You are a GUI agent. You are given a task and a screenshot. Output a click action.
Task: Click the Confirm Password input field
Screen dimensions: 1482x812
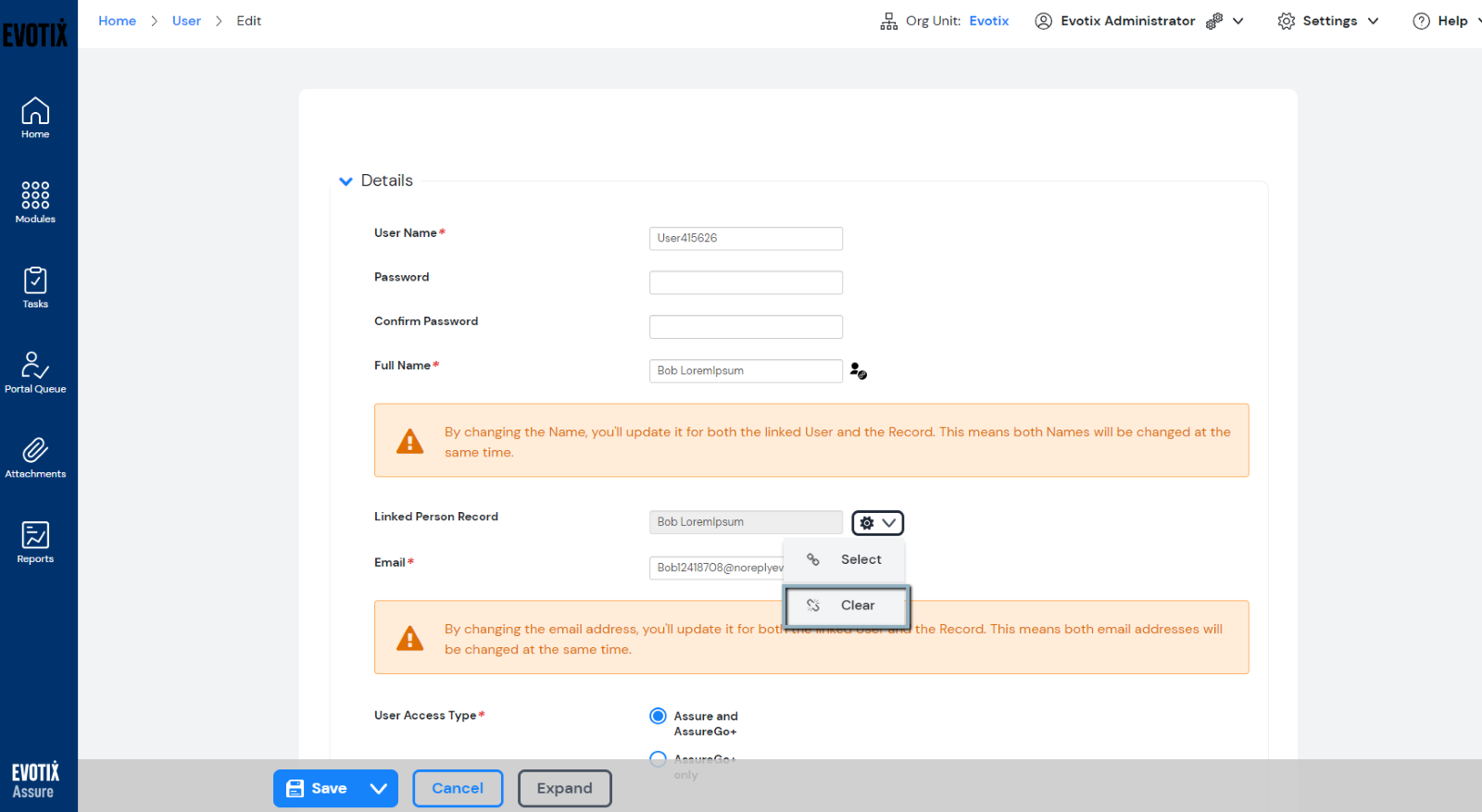point(746,327)
